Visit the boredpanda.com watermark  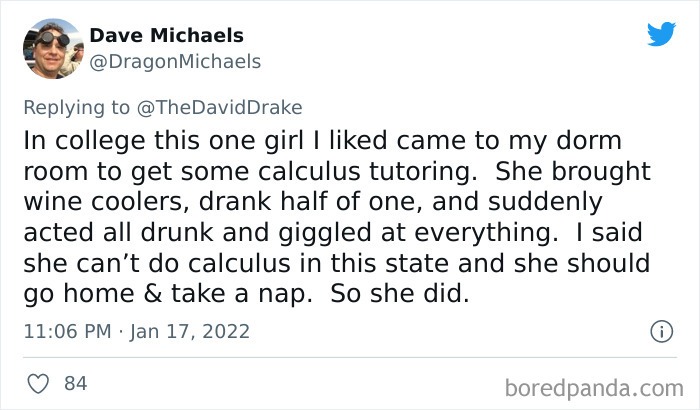click(594, 388)
